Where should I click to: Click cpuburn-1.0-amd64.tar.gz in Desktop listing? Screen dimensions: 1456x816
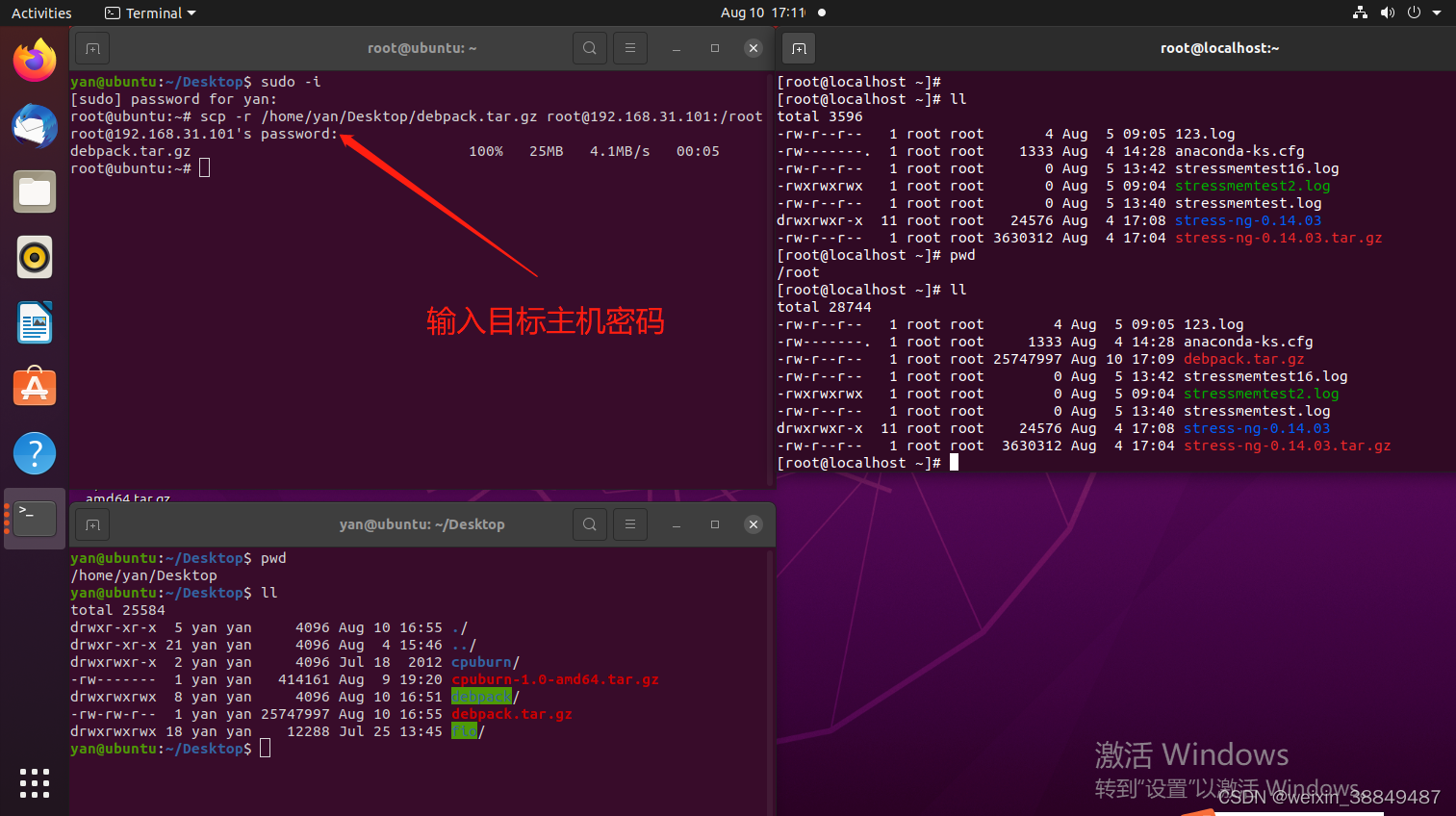tap(555, 679)
